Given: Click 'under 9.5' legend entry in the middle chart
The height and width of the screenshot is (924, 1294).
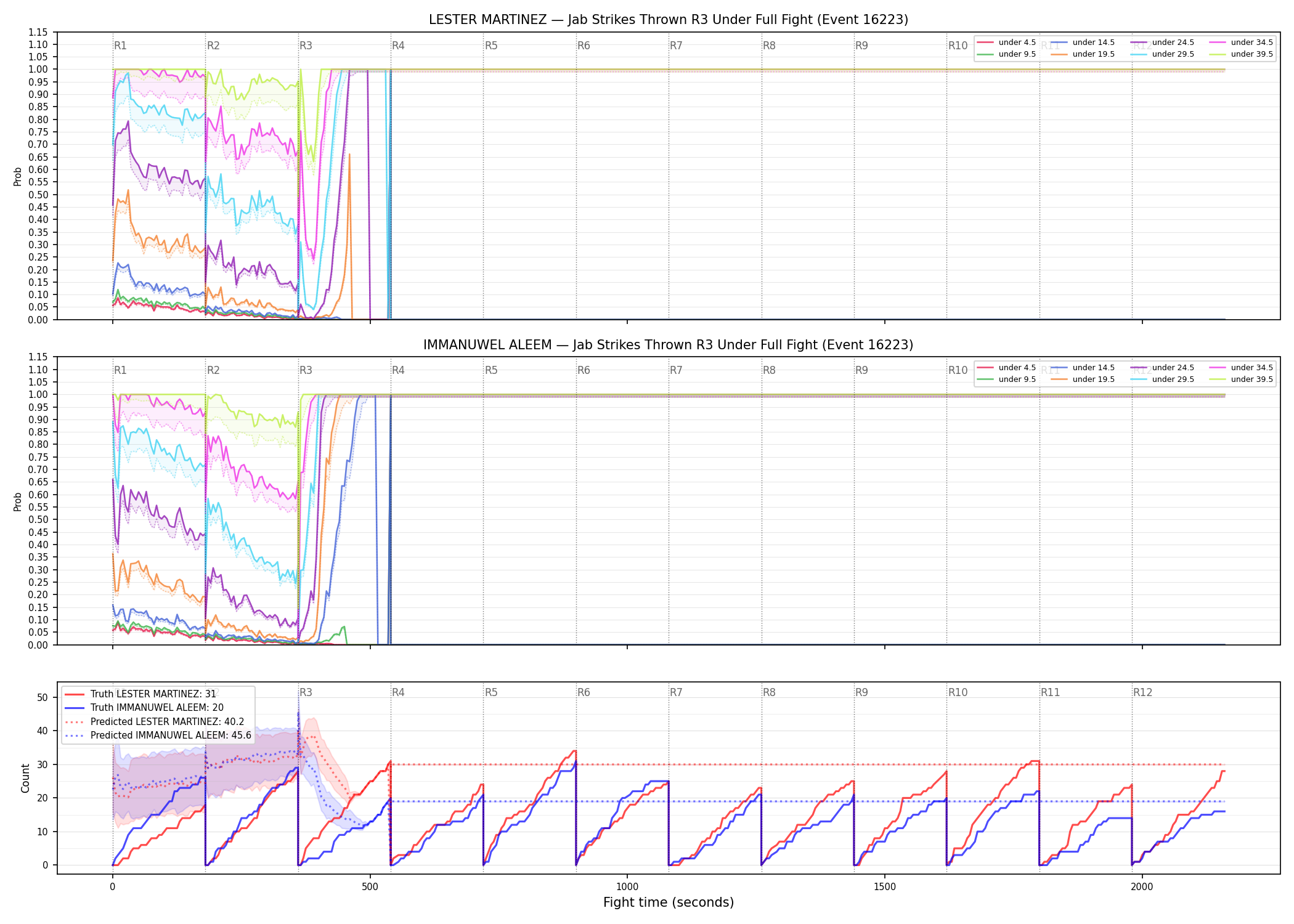Looking at the screenshot, I should [1007, 379].
